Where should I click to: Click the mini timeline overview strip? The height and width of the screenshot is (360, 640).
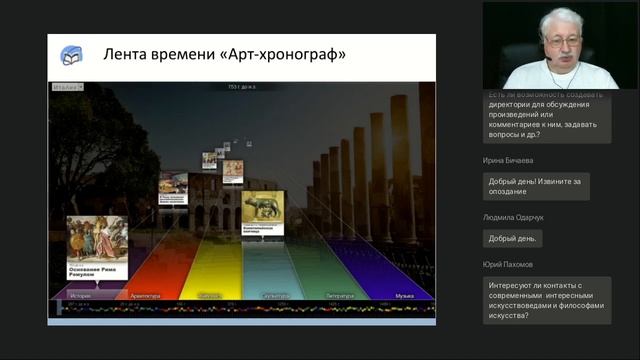[x=242, y=309]
